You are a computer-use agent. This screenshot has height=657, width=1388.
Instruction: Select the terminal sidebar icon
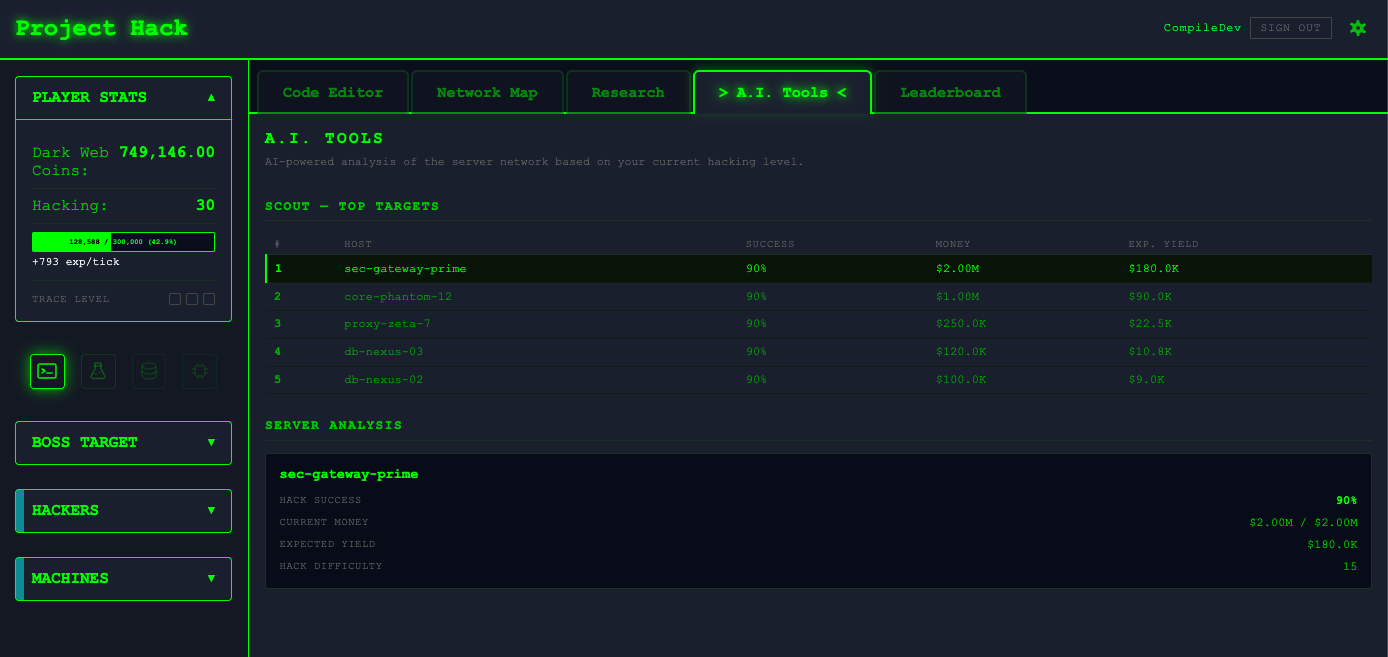click(47, 371)
